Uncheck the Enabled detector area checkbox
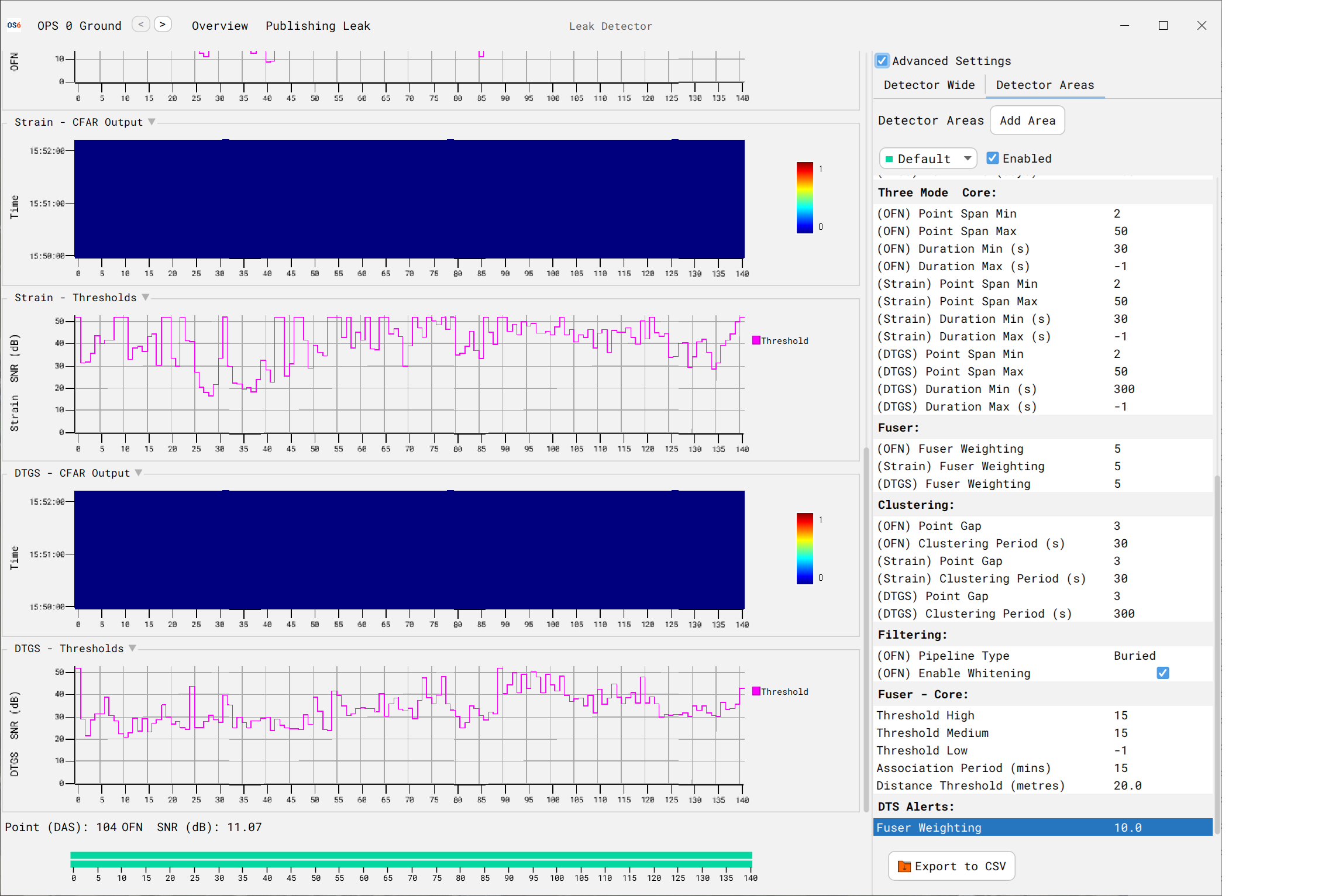 993,158
